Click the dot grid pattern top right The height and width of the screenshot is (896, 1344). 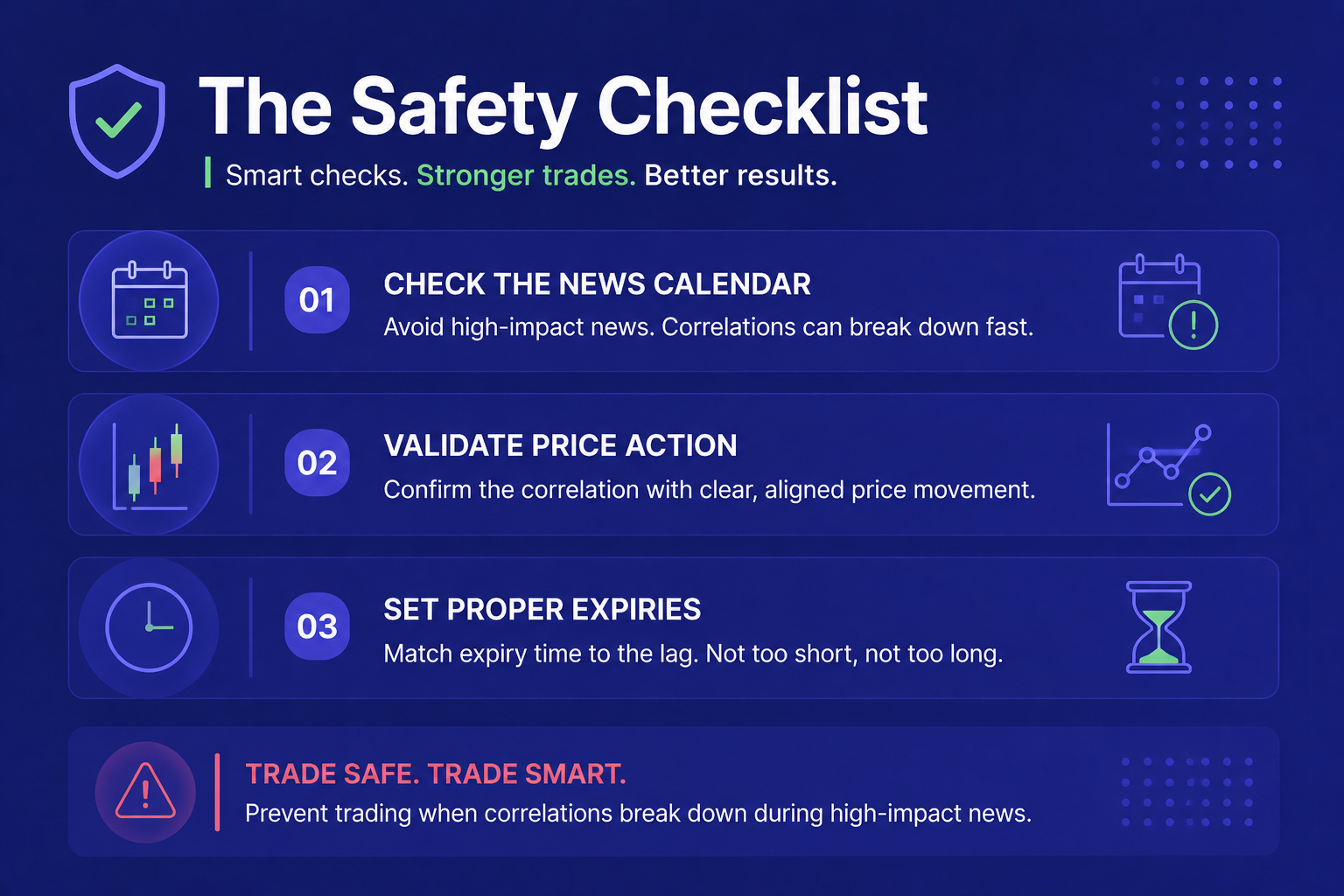[x=1216, y=122]
